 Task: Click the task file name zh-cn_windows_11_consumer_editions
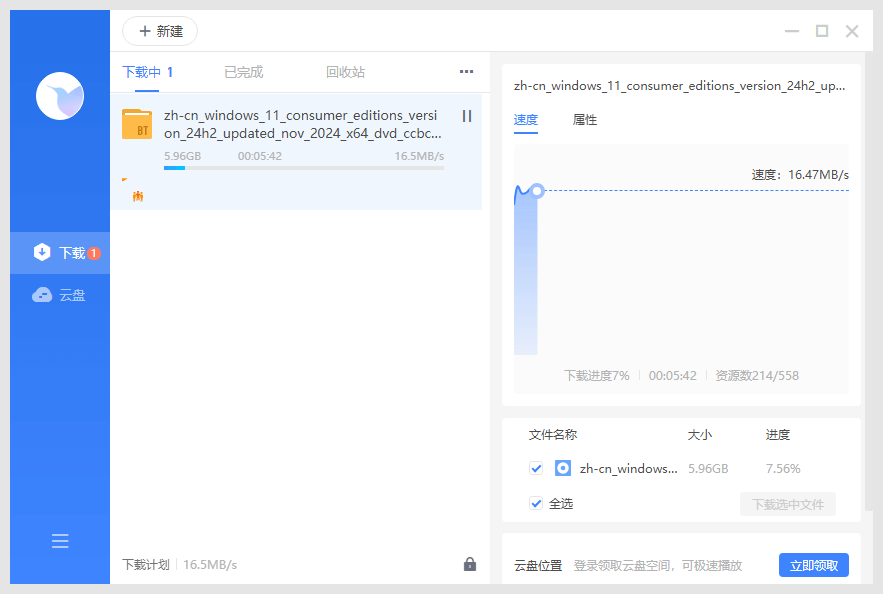point(303,124)
